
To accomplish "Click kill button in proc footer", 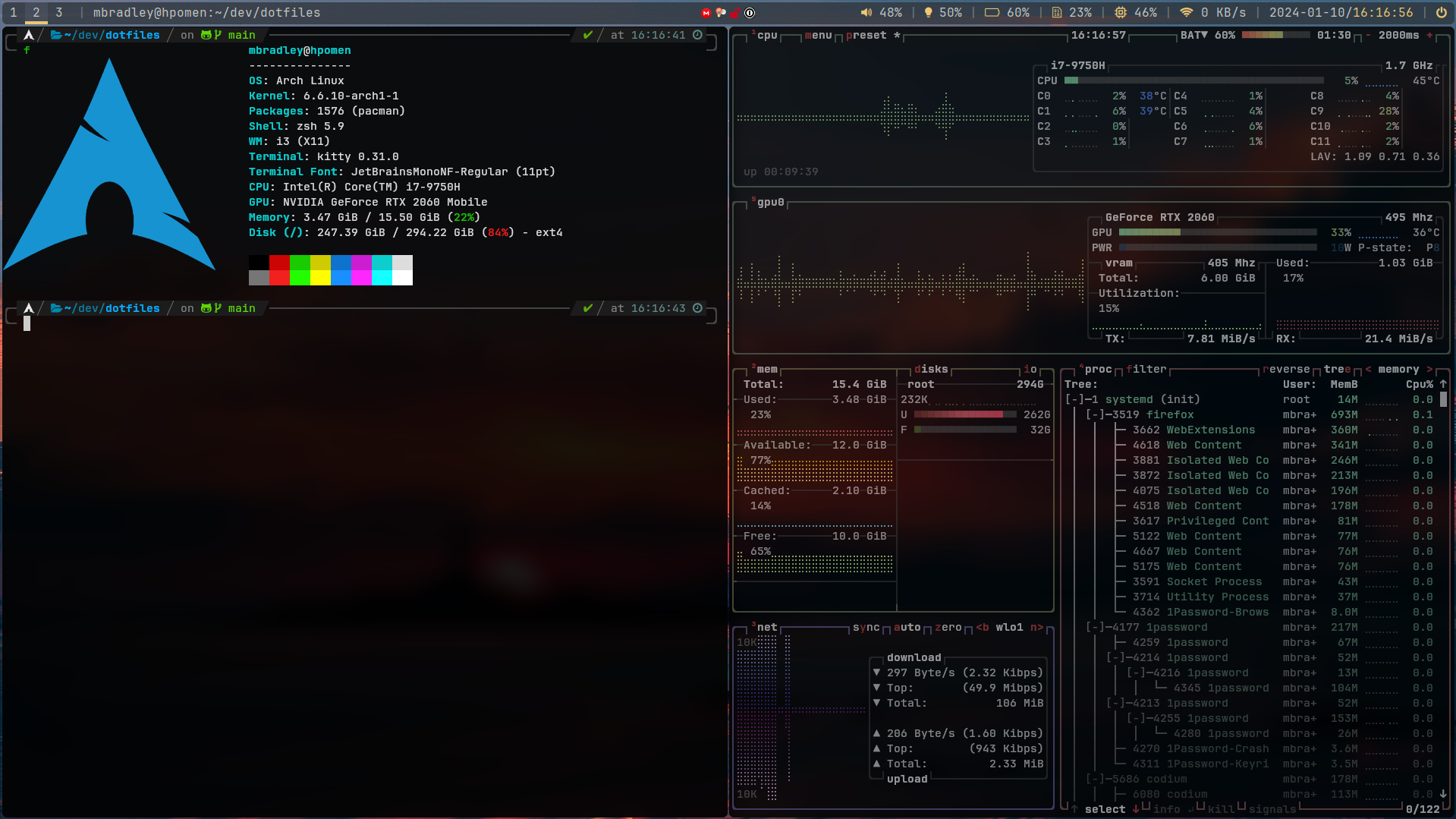I will pyautogui.click(x=1222, y=809).
